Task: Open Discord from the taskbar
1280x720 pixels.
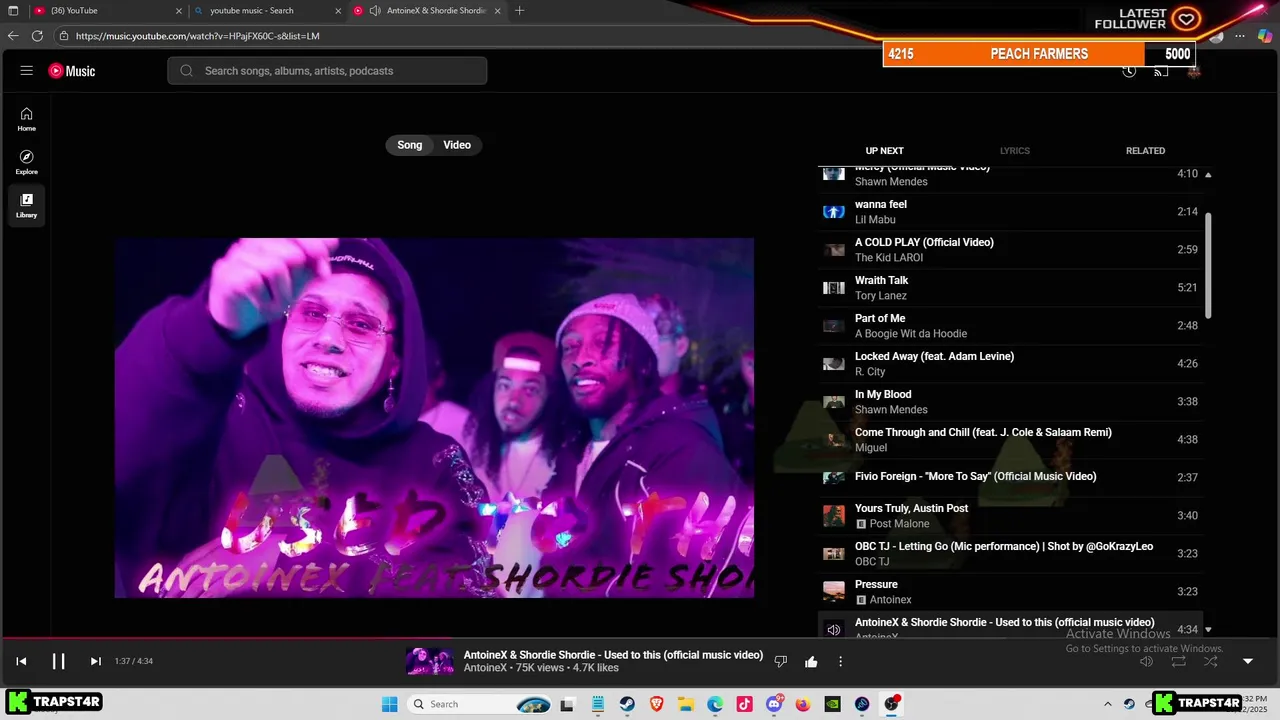Action: click(x=774, y=704)
